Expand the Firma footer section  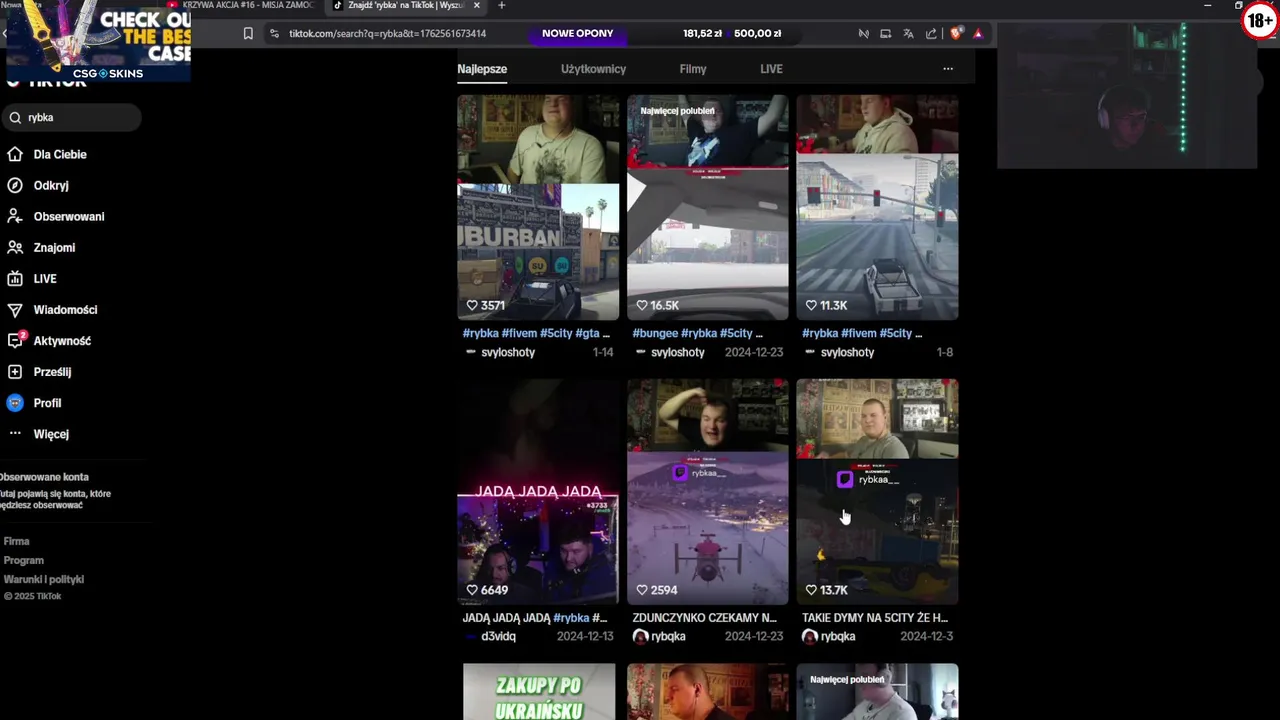pyautogui.click(x=17, y=541)
